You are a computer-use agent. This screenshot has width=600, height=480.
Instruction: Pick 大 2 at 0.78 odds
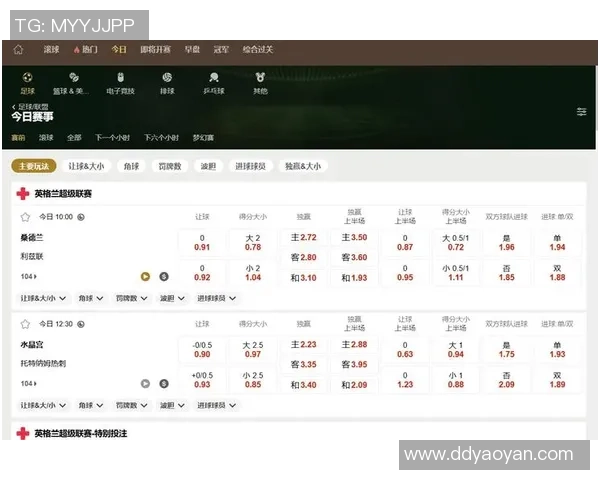pyautogui.click(x=253, y=242)
